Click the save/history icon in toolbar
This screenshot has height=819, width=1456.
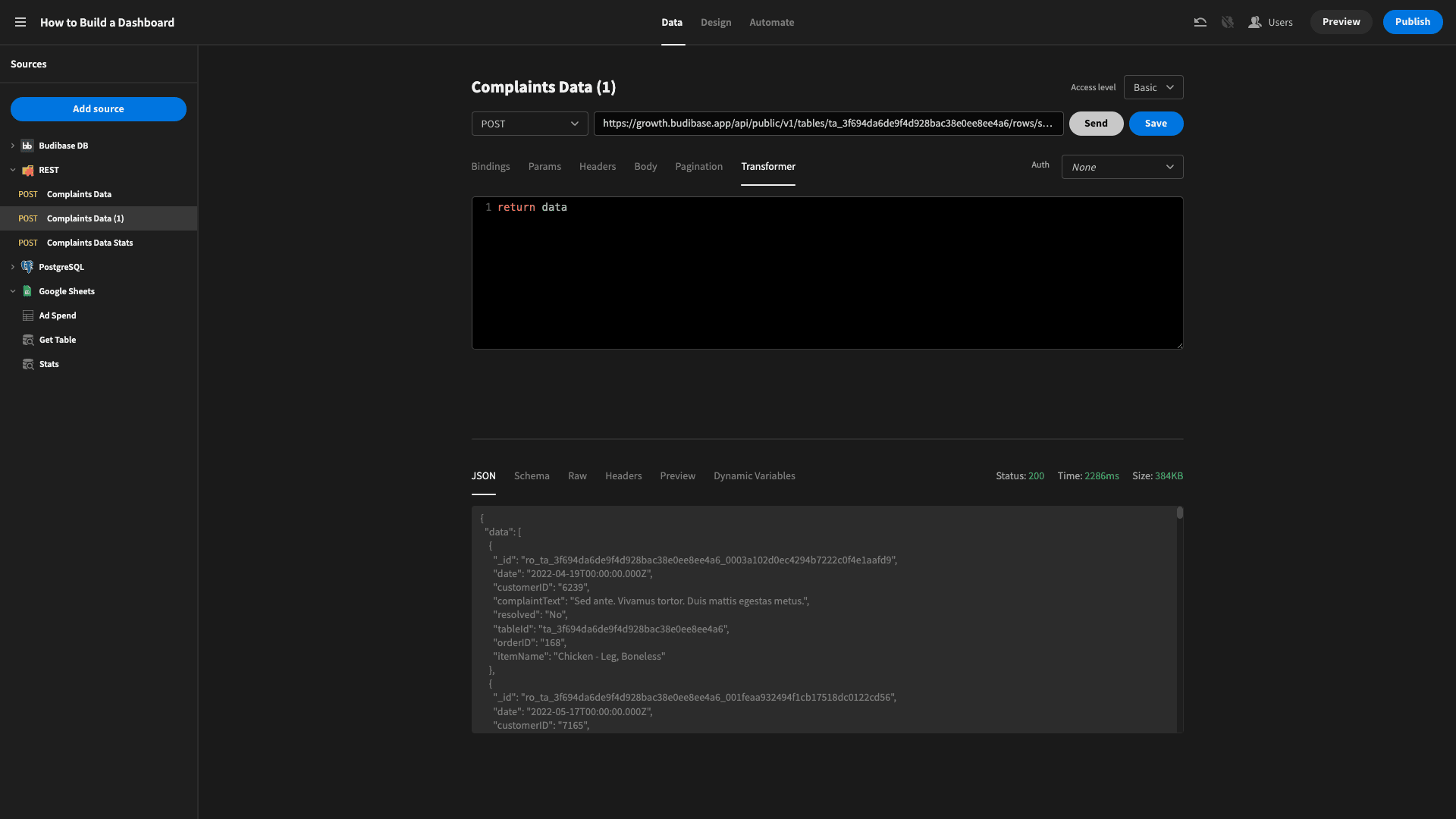tap(1199, 22)
